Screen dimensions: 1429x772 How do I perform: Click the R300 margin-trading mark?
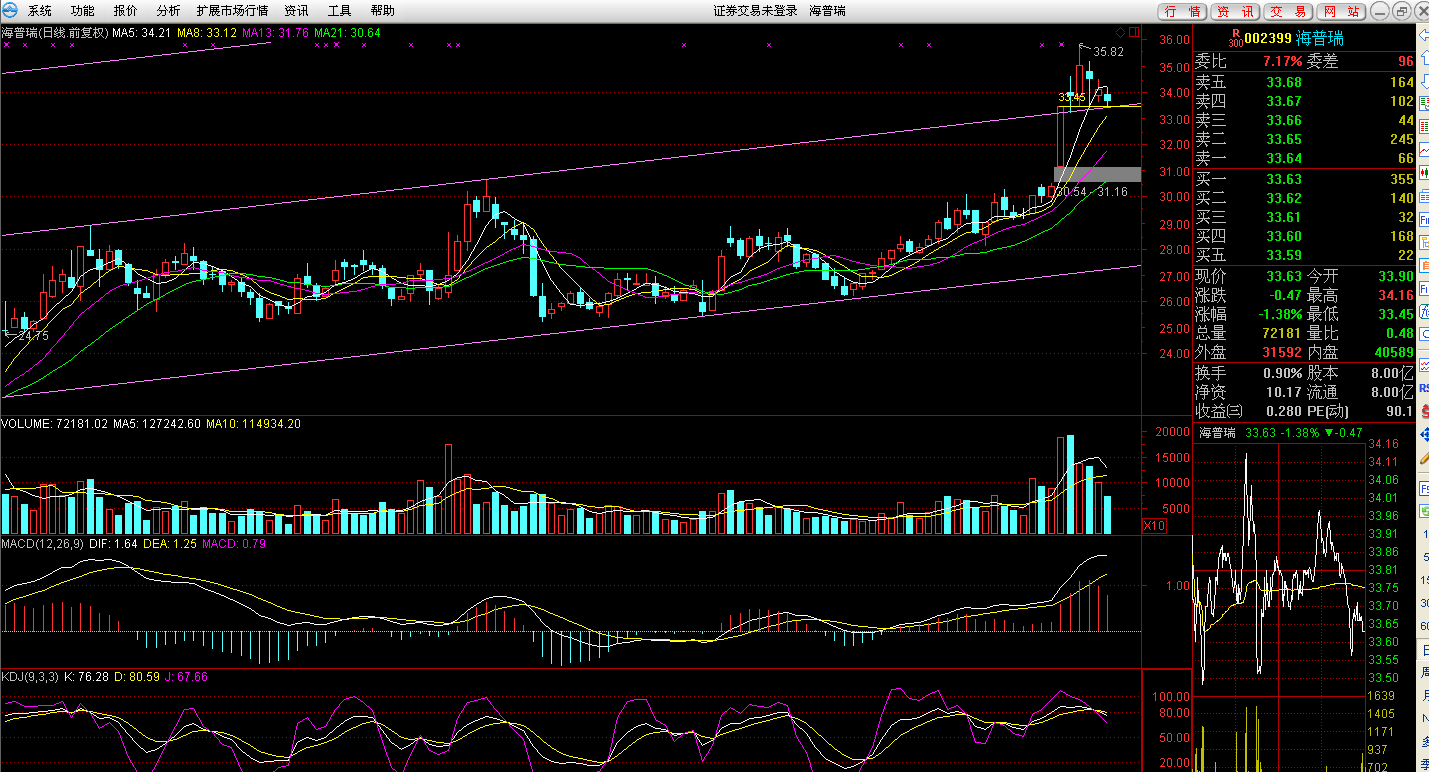click(1236, 38)
